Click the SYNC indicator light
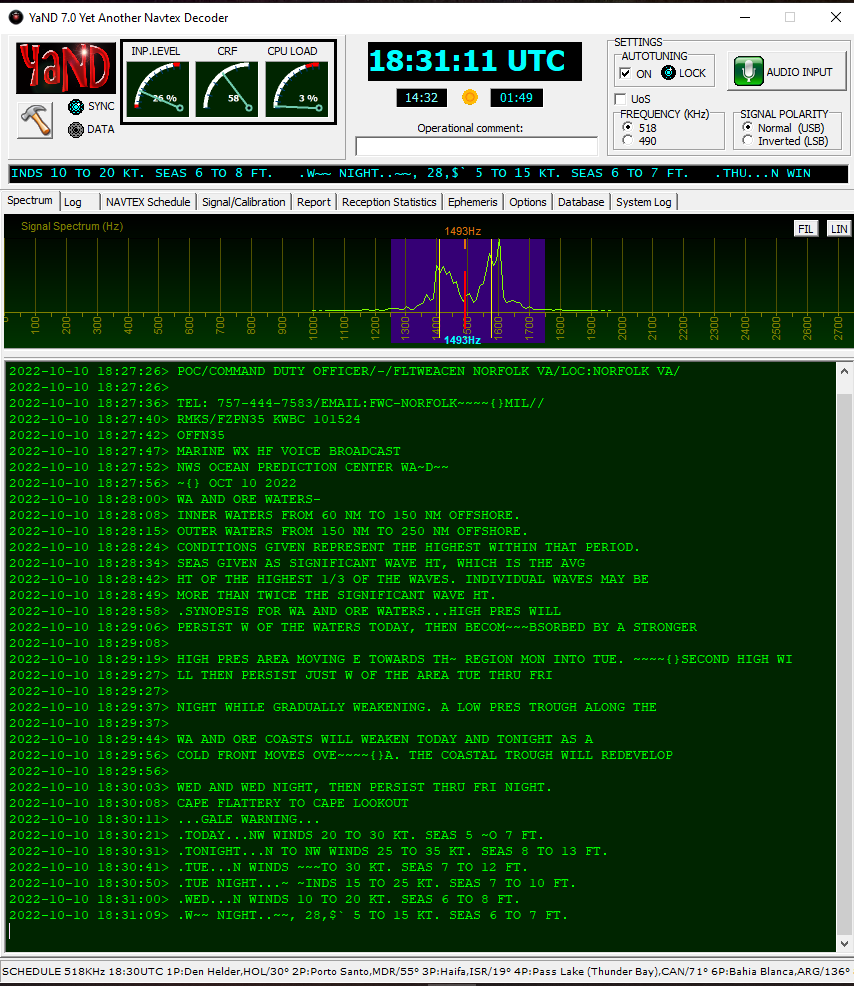The width and height of the screenshot is (854, 986). coord(76,106)
